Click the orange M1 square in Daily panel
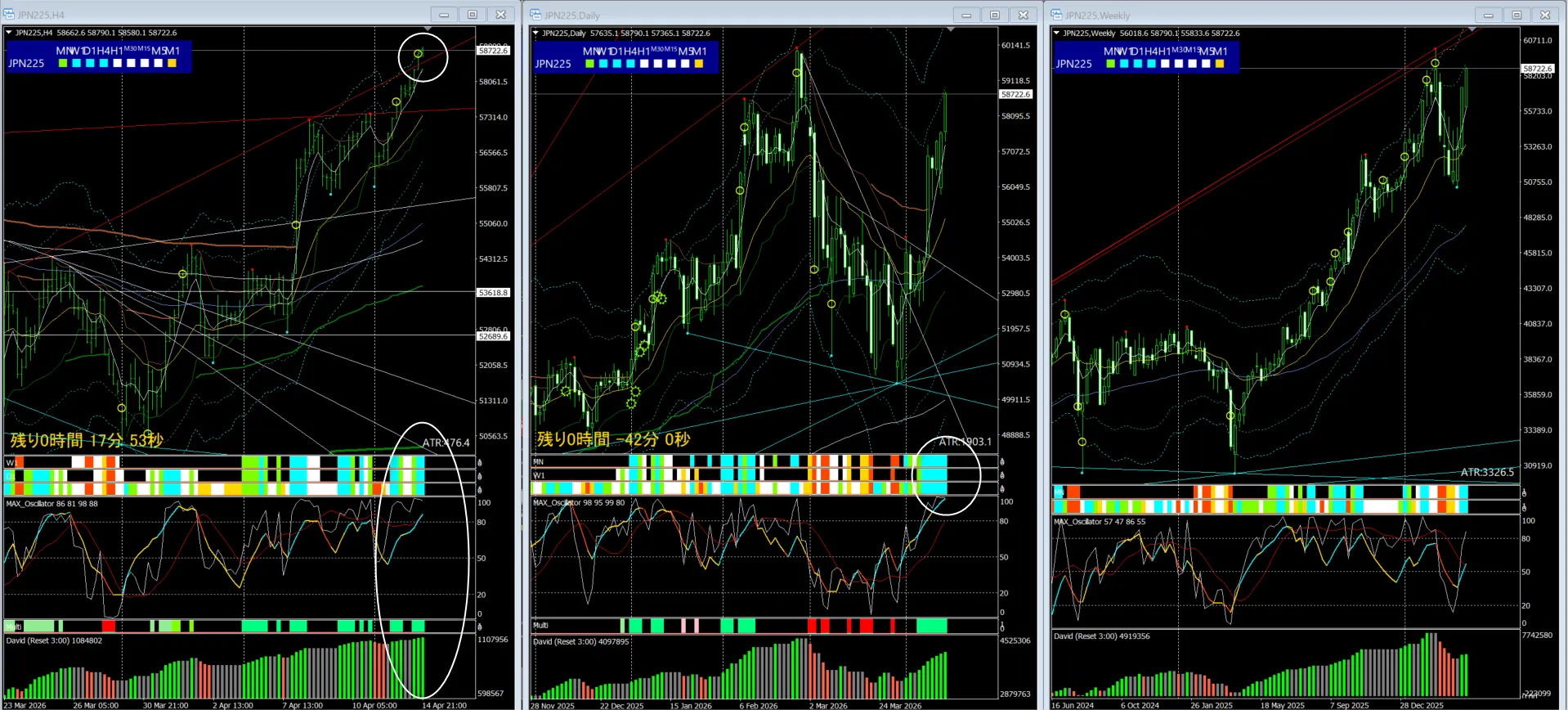 click(x=698, y=64)
